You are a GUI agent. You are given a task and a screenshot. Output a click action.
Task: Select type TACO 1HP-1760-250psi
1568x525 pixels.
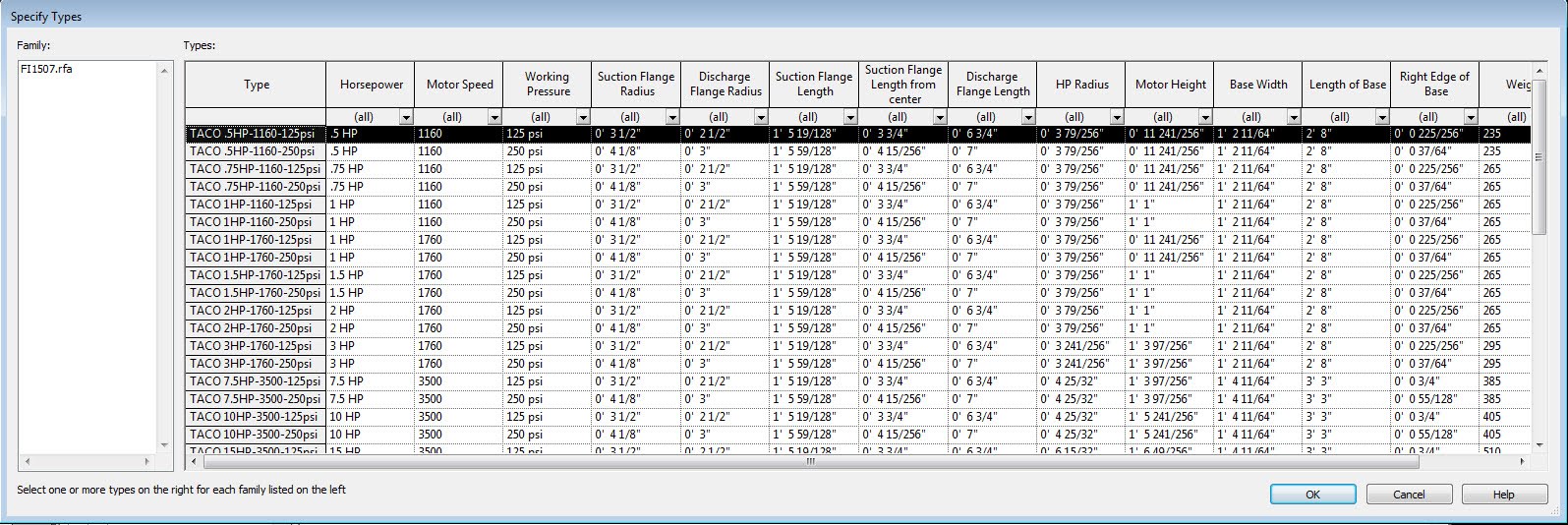pos(256,258)
